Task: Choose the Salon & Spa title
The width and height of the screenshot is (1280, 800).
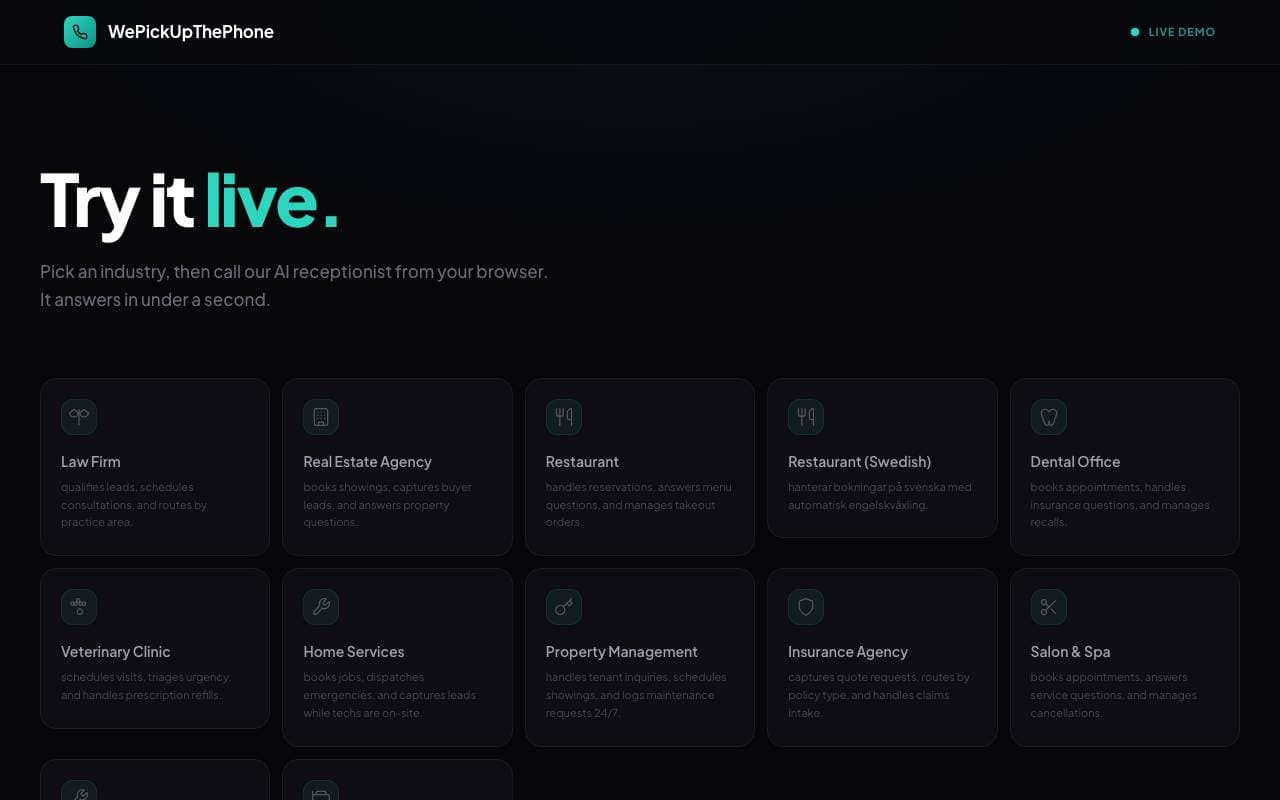Action: pyautogui.click(x=1071, y=652)
